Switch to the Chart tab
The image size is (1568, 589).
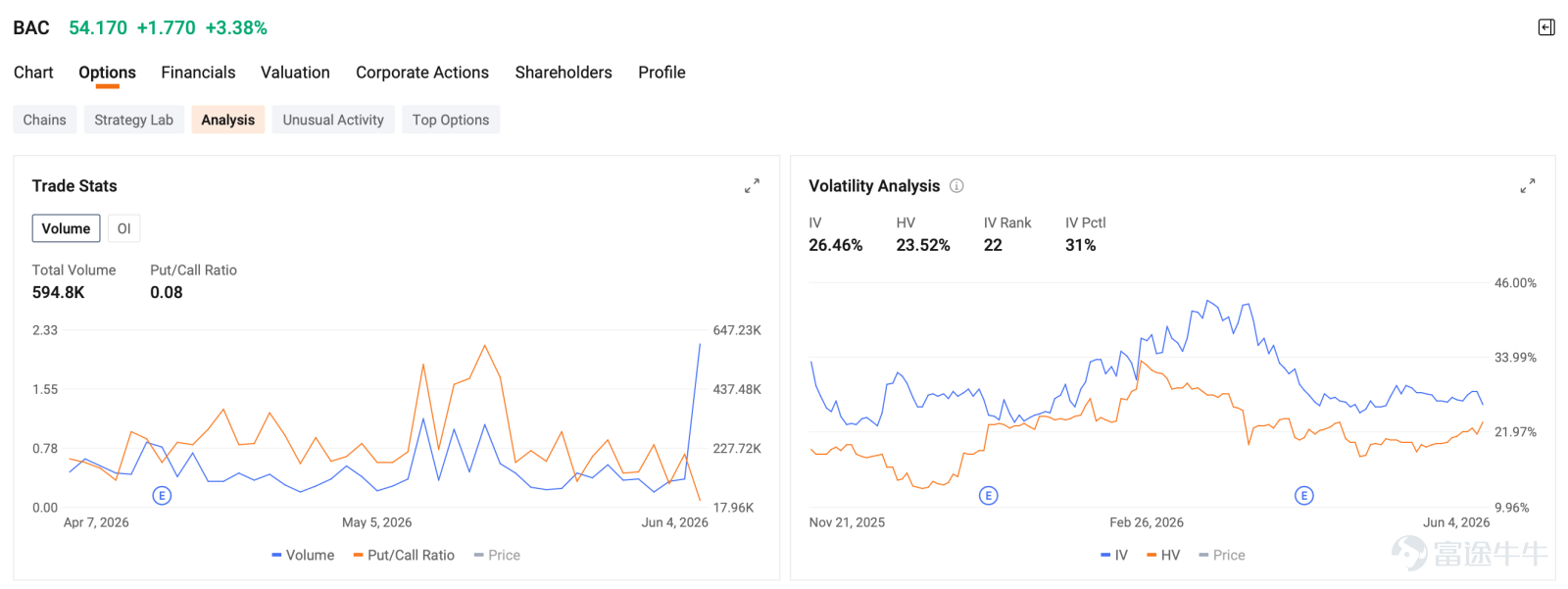[33, 73]
